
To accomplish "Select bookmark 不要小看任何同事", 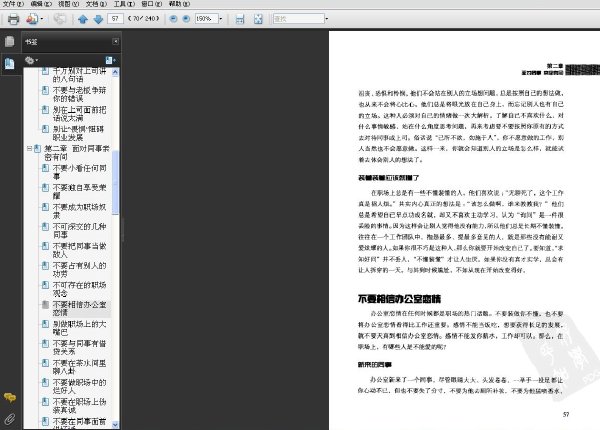I will (79, 172).
